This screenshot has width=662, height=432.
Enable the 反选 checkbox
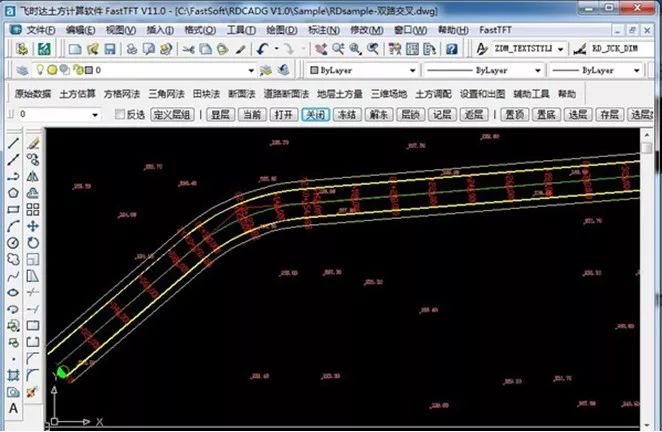click(122, 115)
